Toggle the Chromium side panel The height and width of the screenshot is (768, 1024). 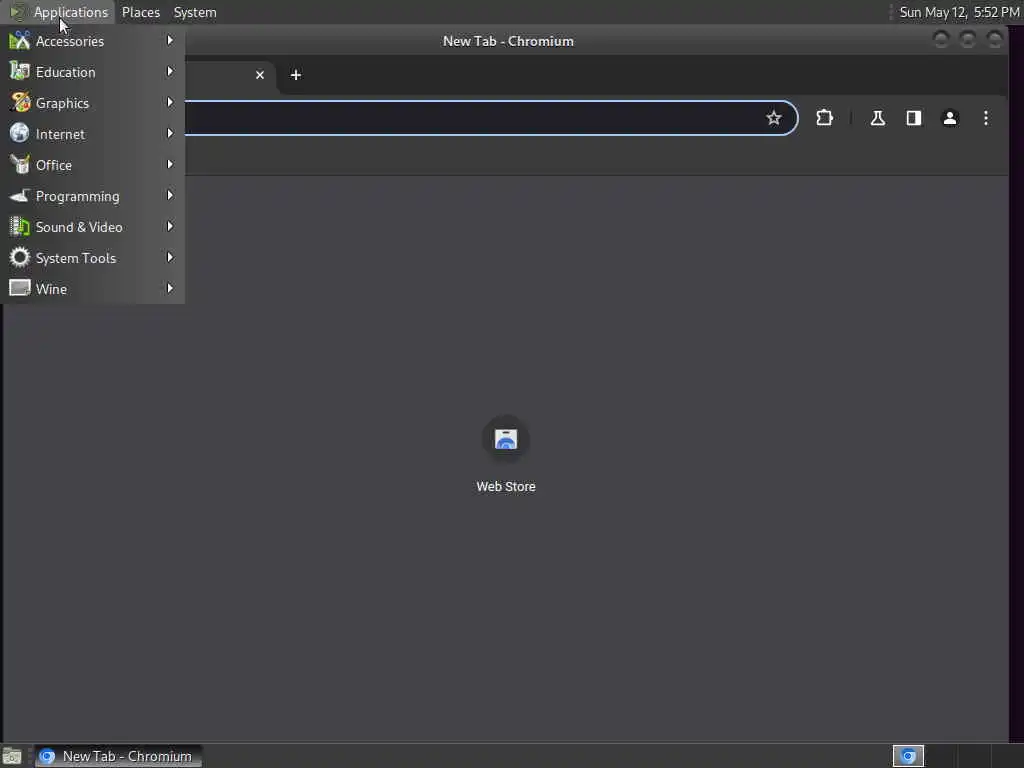(914, 118)
